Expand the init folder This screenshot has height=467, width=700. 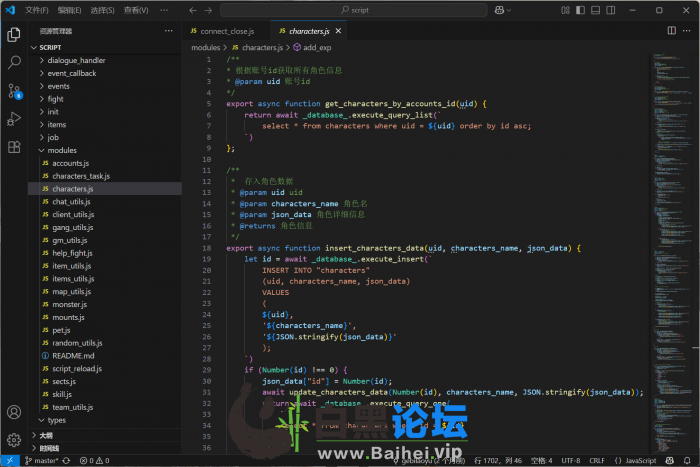(x=105, y=112)
